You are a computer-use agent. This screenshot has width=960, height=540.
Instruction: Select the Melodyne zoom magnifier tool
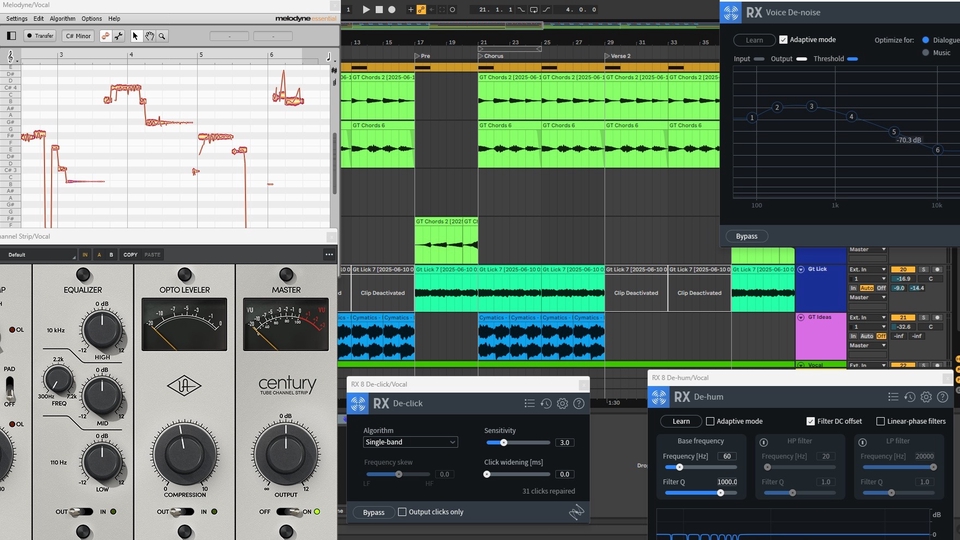(x=162, y=36)
